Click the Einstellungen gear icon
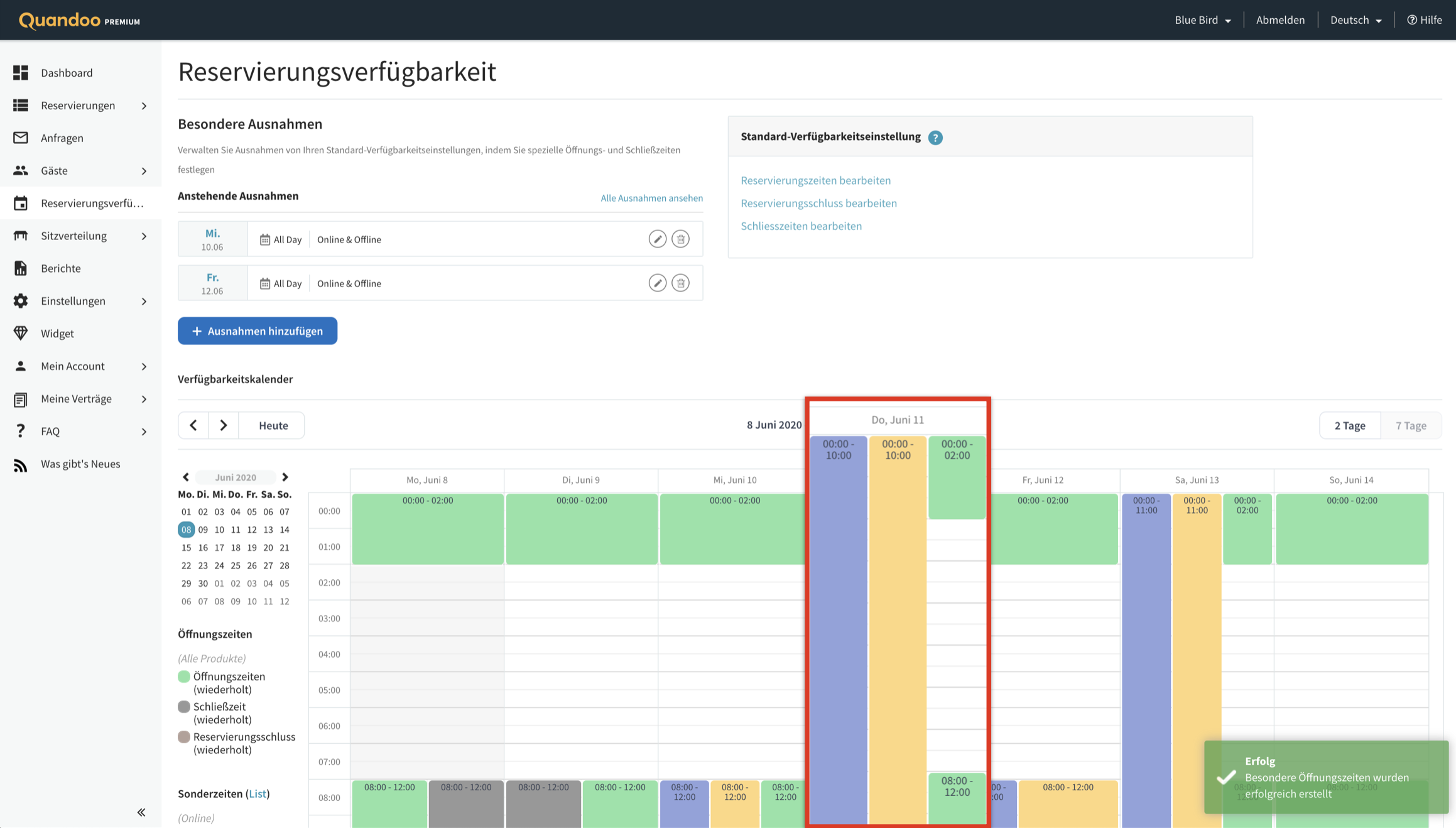Screen dimensions: 1456x828 point(21,301)
